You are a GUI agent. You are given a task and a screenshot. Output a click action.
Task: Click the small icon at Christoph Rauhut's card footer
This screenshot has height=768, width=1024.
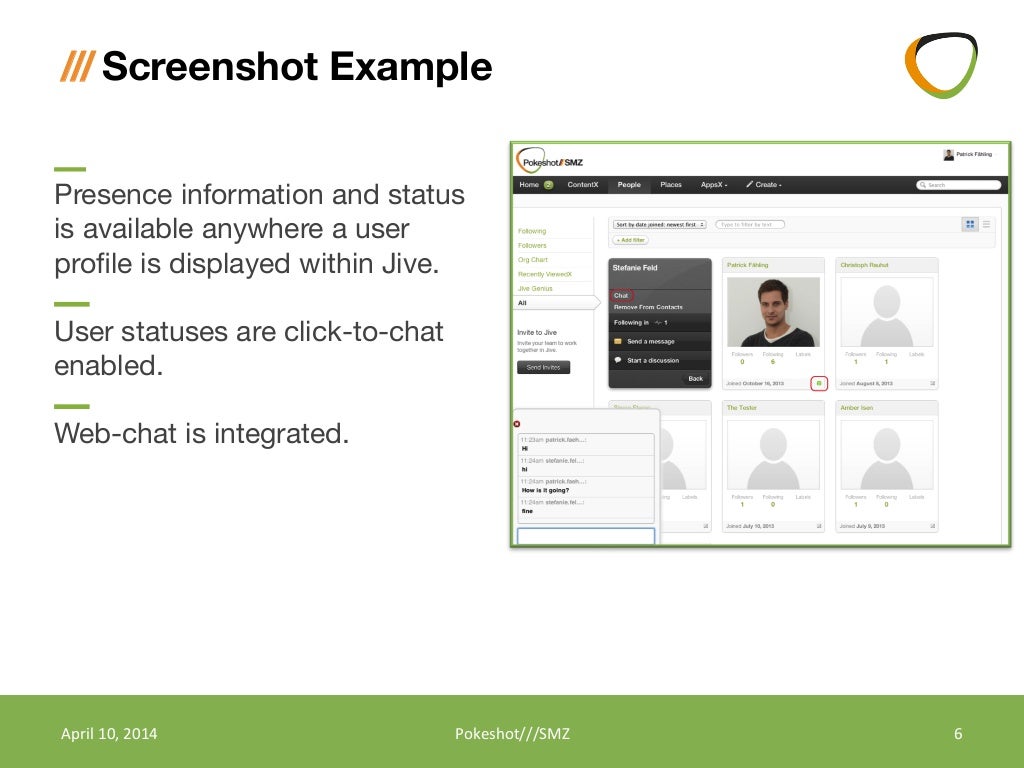tap(933, 383)
